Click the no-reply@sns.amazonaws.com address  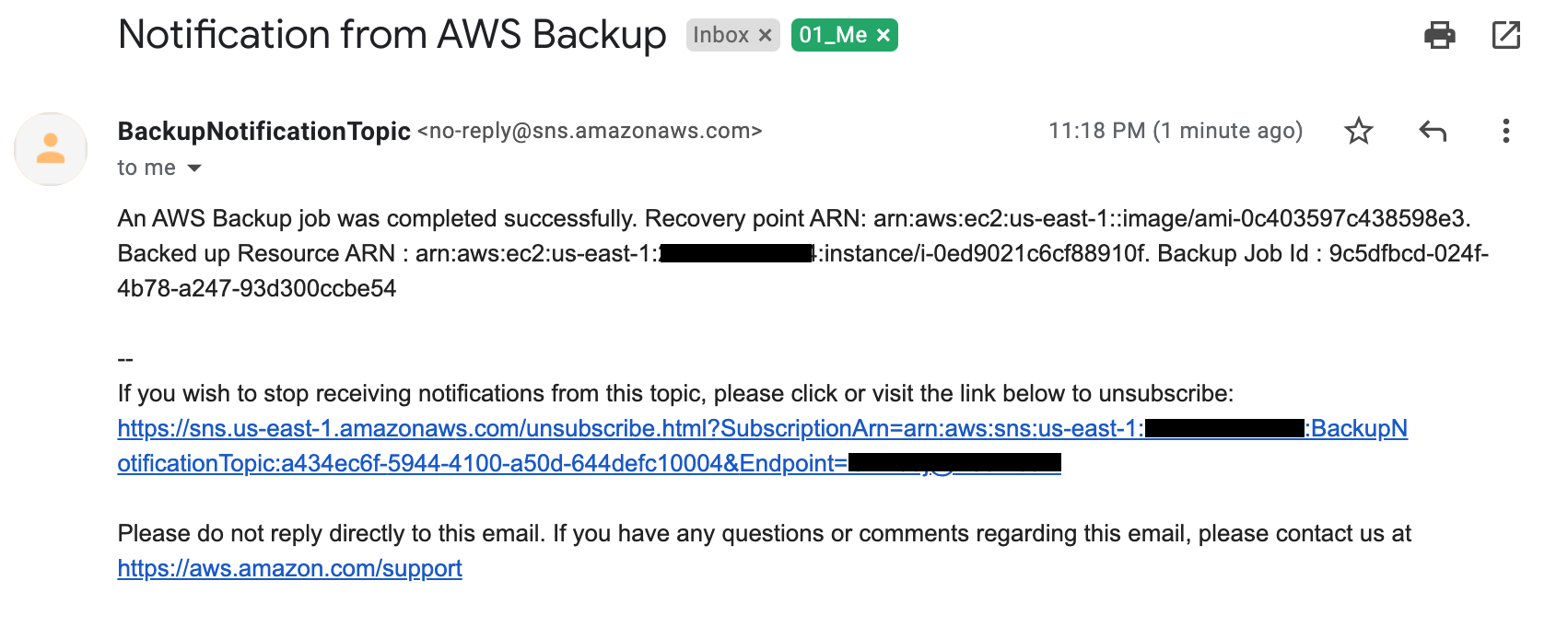pyautogui.click(x=590, y=132)
